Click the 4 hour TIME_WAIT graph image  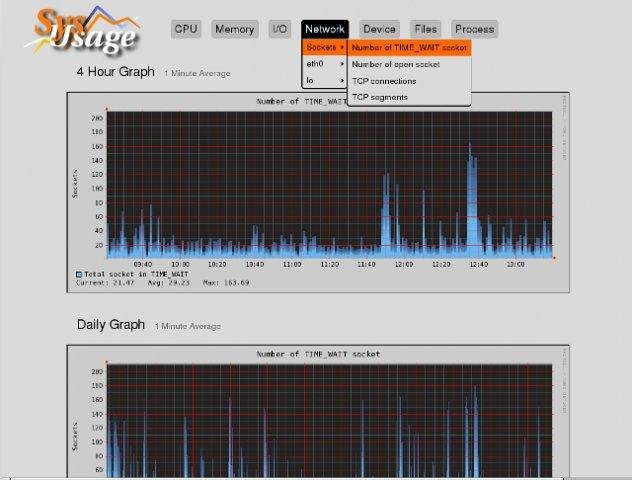(x=318, y=193)
